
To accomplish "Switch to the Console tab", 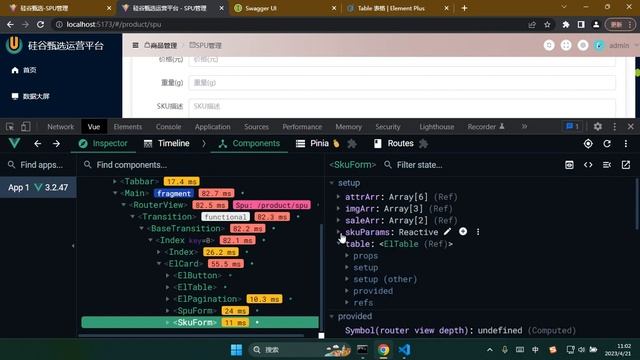I will [x=168, y=127].
